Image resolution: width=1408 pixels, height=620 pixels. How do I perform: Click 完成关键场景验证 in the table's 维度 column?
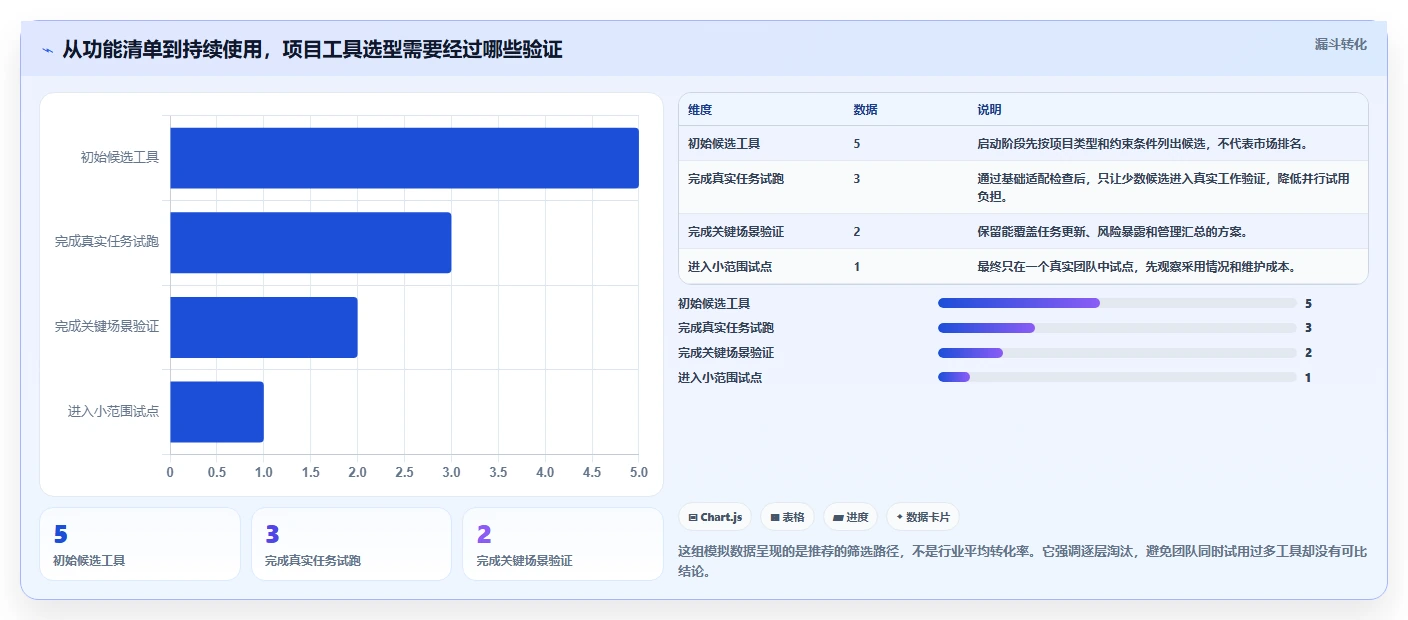736,232
